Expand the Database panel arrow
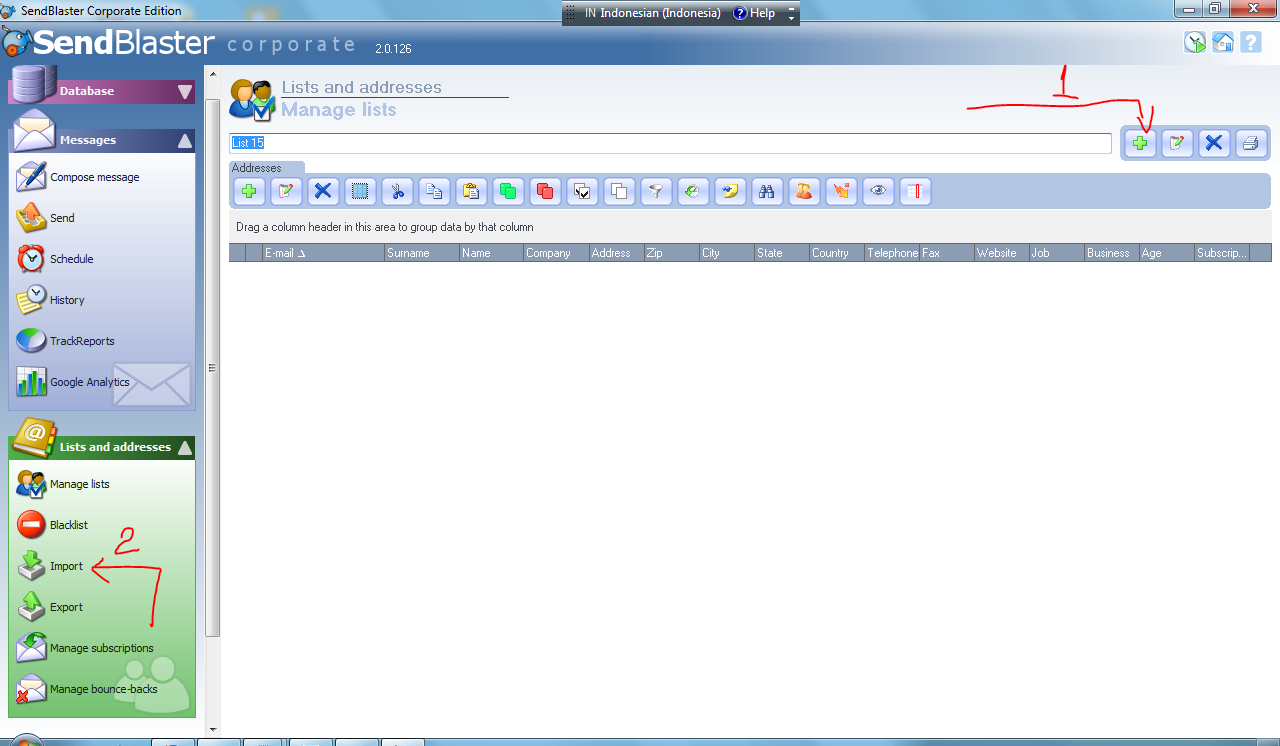Viewport: 1280px width, 746px height. coord(185,92)
